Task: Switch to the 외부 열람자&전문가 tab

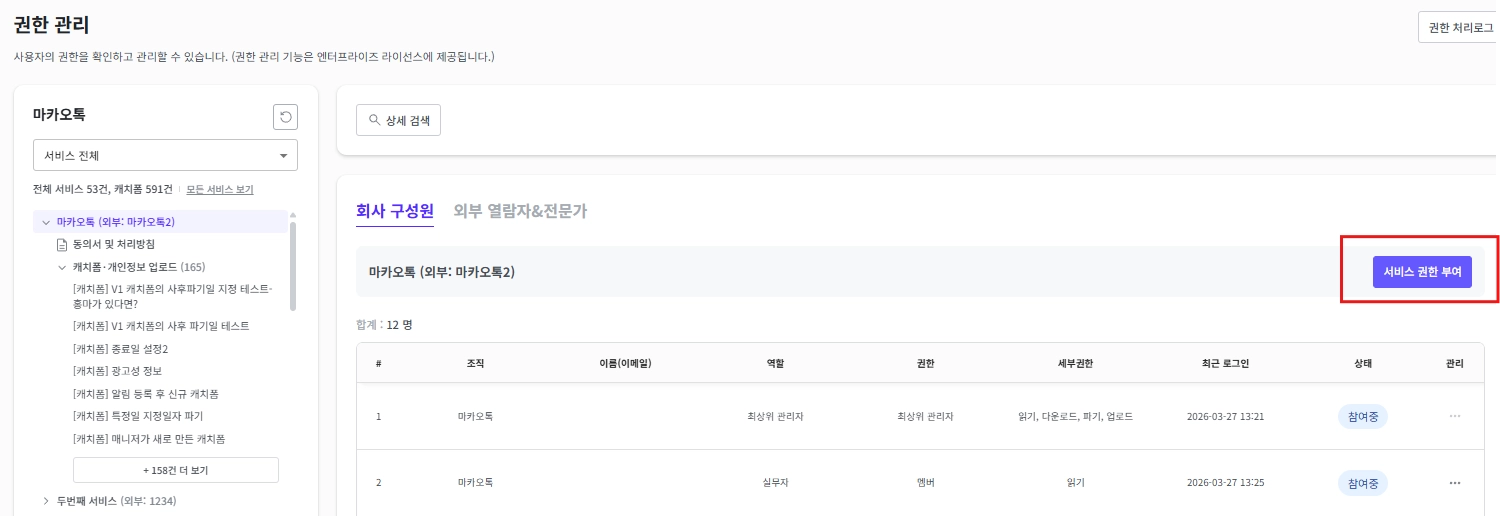Action: coord(519,211)
